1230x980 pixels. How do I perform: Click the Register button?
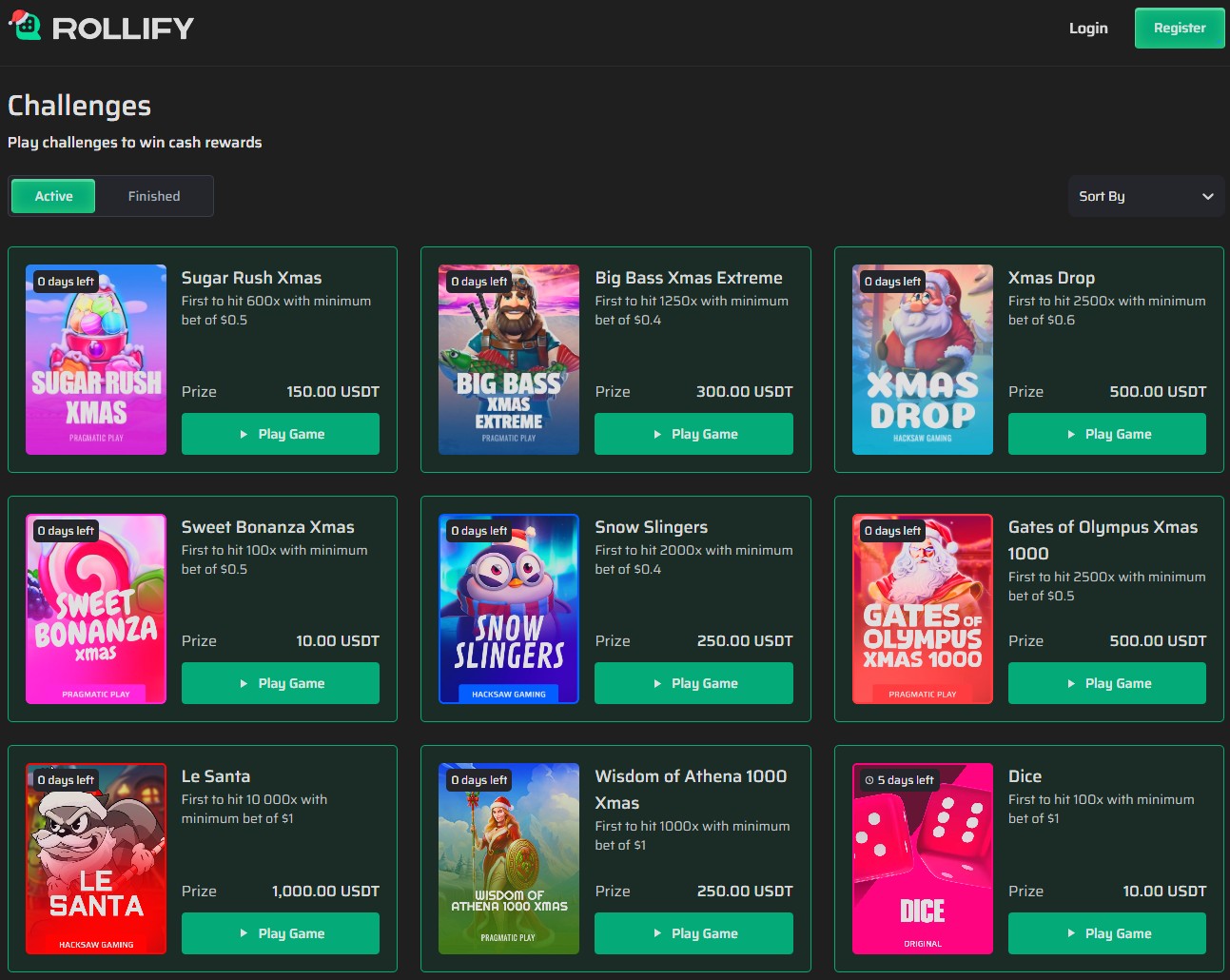click(x=1180, y=28)
